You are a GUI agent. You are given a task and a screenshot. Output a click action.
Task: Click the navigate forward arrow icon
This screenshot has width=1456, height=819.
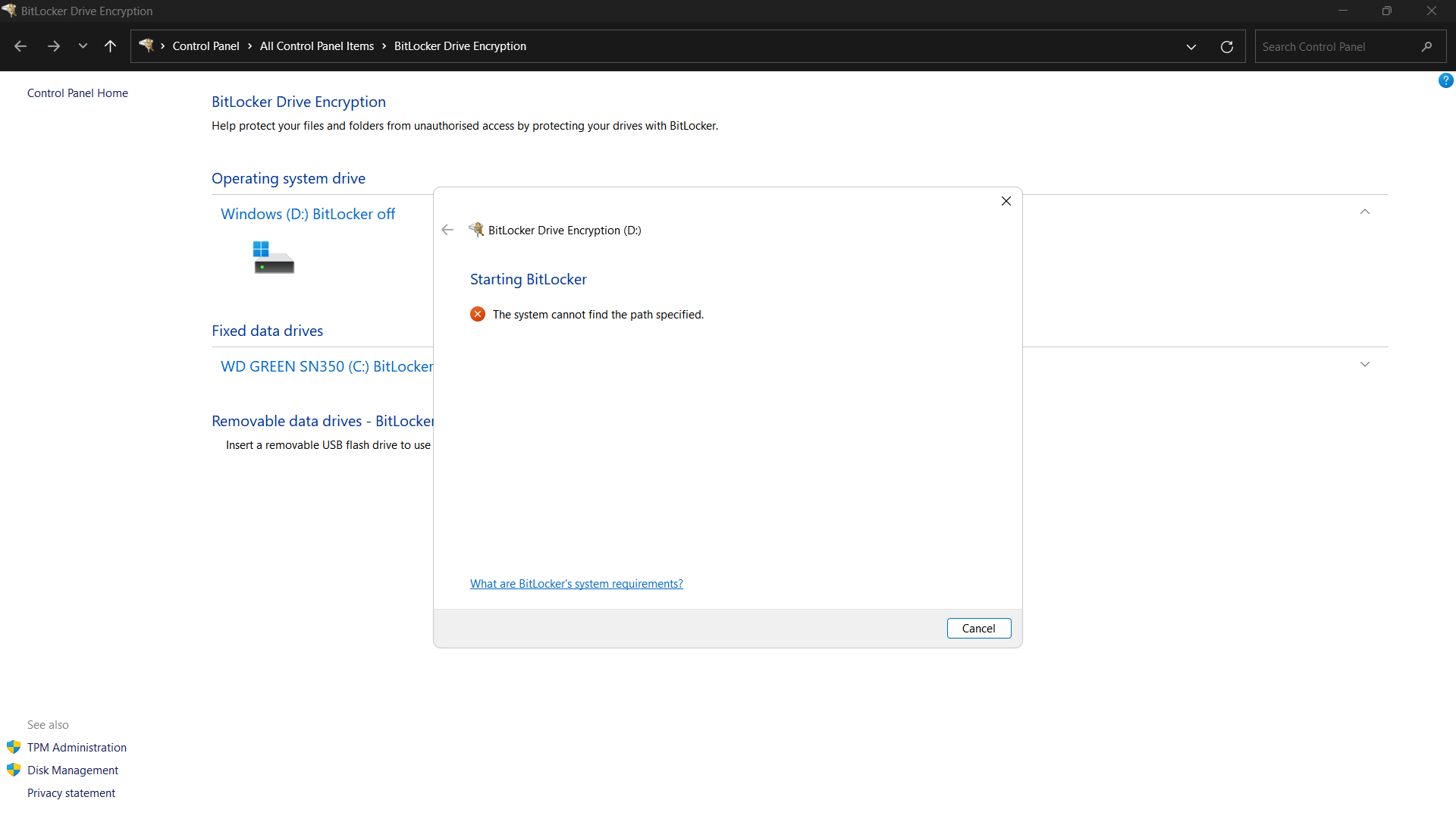click(x=53, y=46)
